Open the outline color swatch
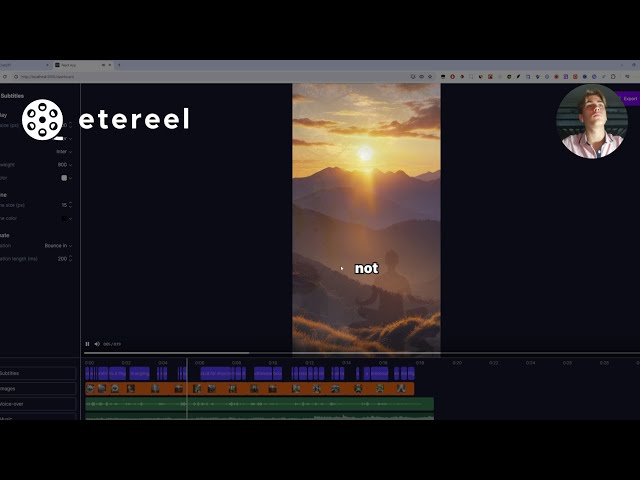 point(66,219)
